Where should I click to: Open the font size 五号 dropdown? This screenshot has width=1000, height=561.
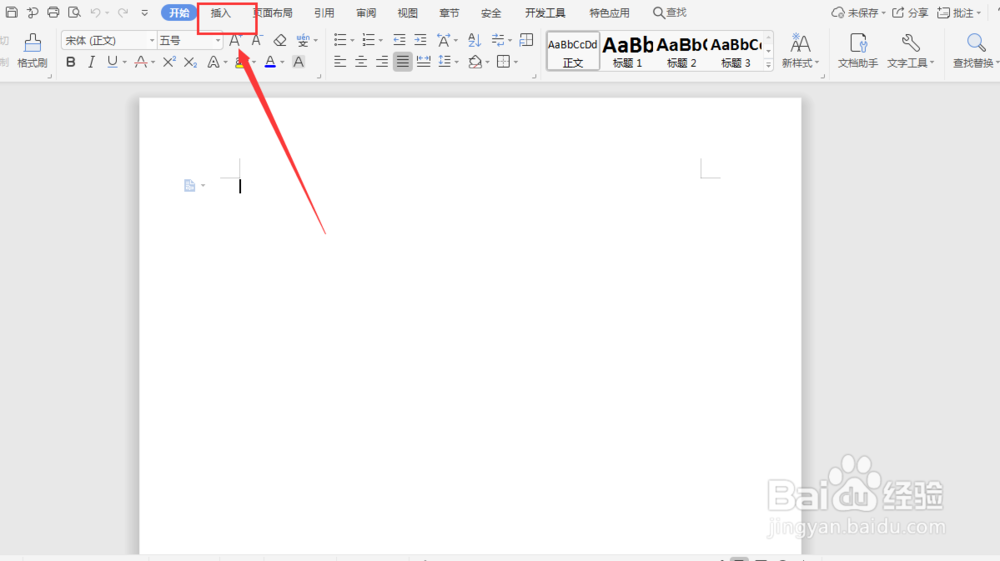click(217, 40)
